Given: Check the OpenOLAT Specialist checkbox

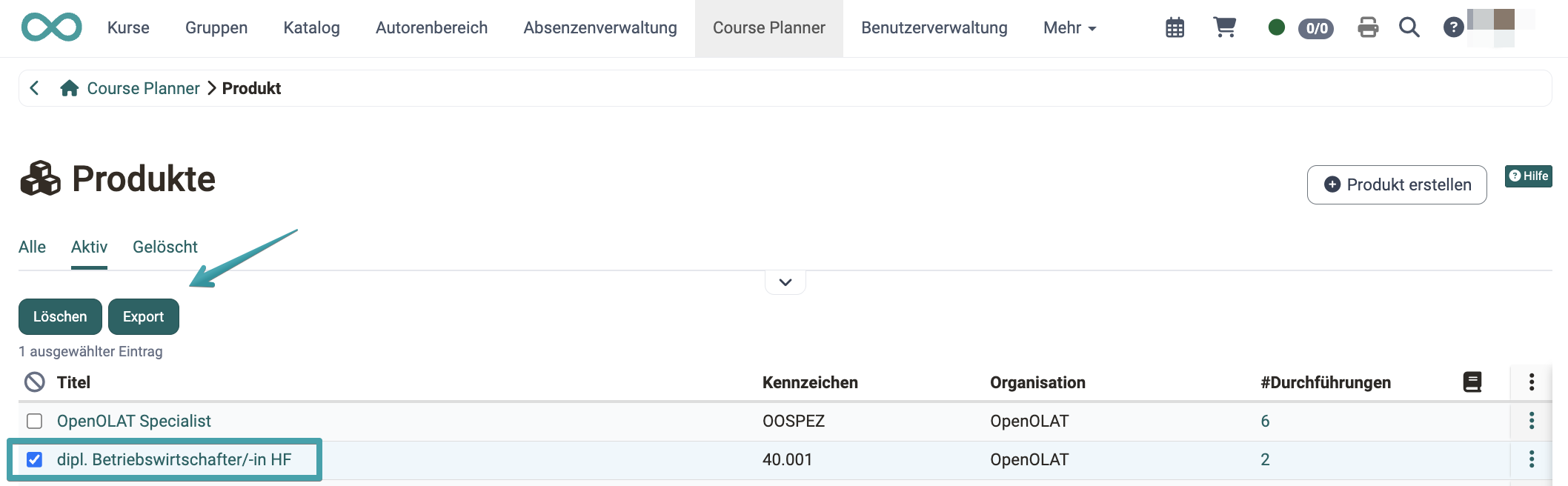Looking at the screenshot, I should click(35, 421).
